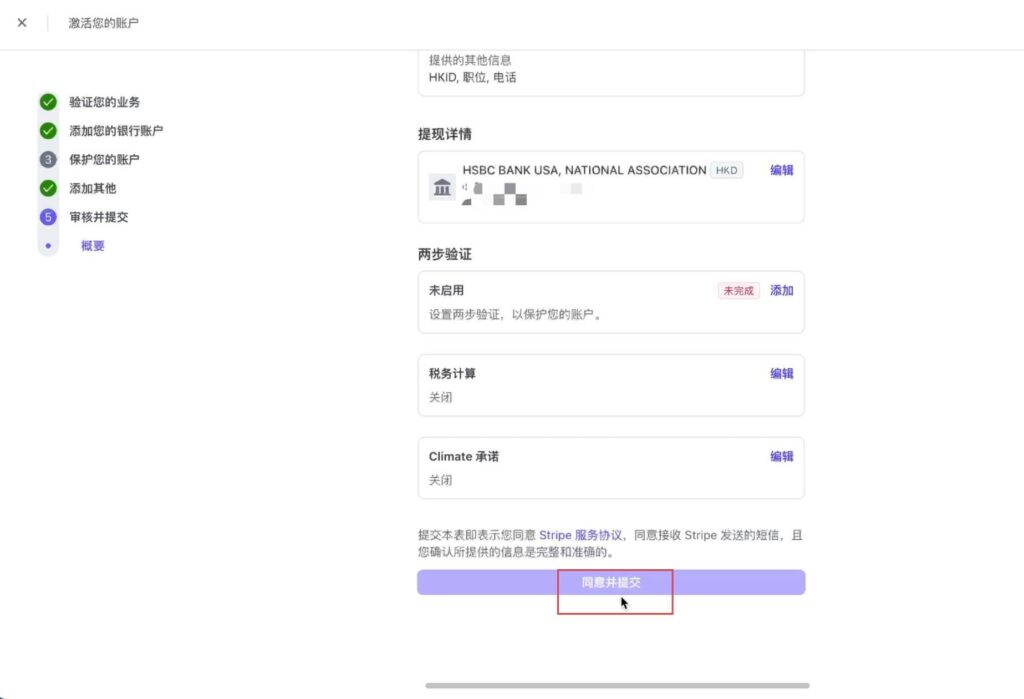Select the 概要 sub-step
Image resolution: width=1024 pixels, height=699 pixels.
click(93, 246)
